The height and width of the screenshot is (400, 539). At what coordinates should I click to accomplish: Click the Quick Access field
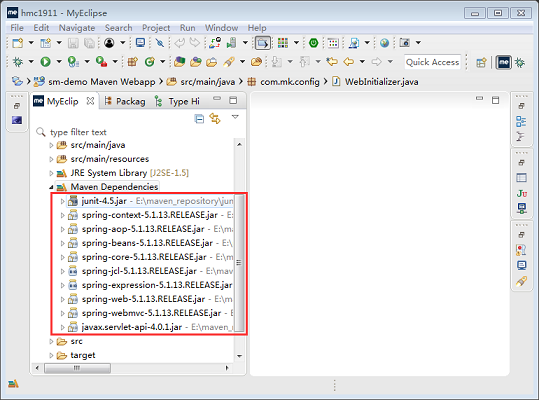coord(432,62)
